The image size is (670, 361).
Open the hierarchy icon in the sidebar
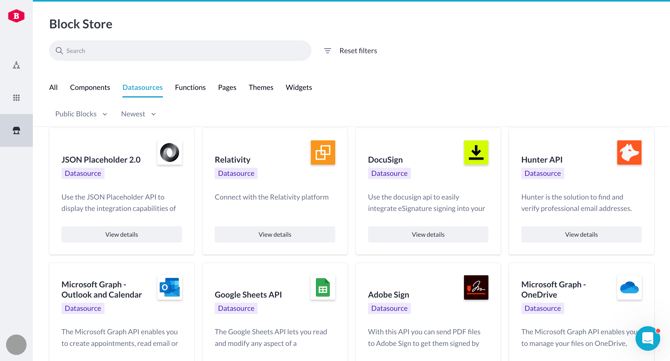click(x=16, y=65)
